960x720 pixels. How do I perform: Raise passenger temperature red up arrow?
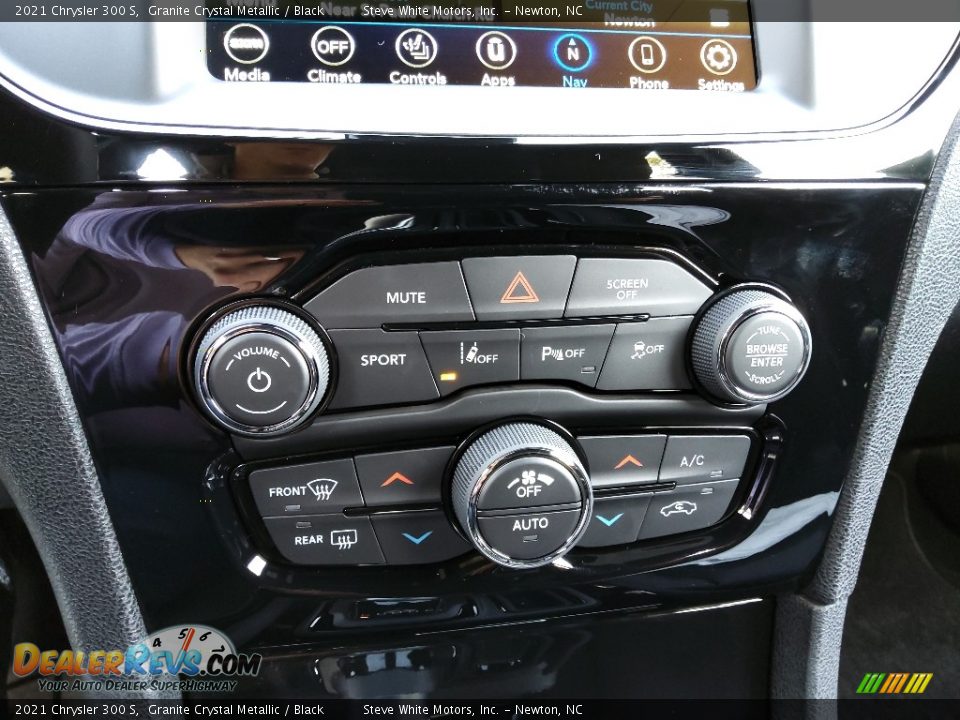tap(626, 461)
